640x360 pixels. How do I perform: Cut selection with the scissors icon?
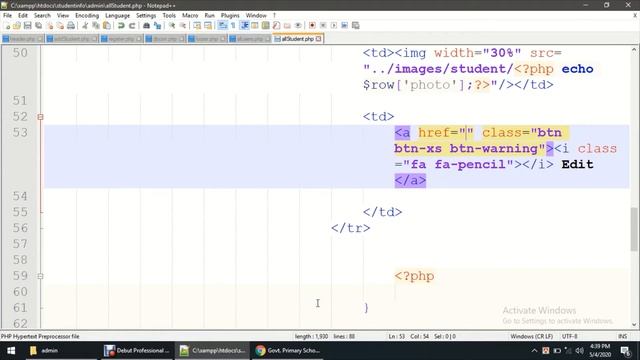coord(85,25)
